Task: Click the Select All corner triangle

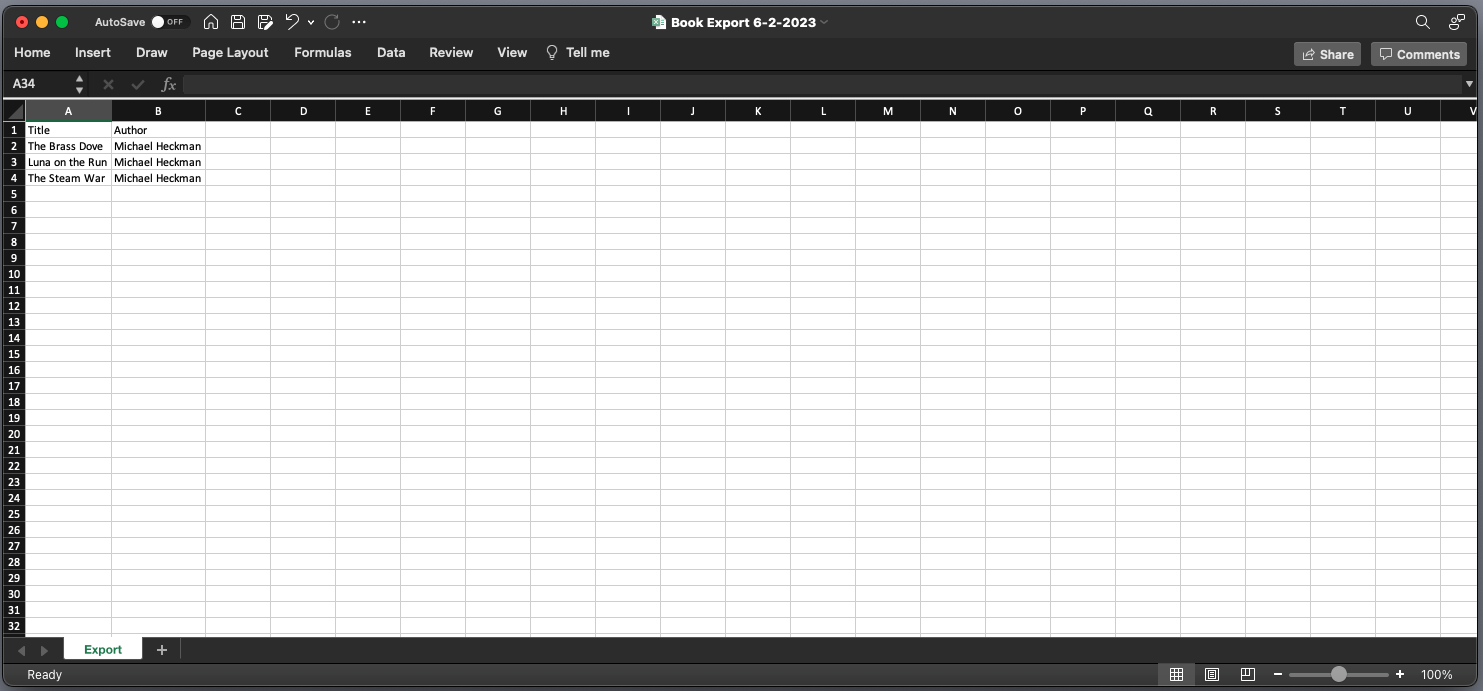Action: pos(14,111)
